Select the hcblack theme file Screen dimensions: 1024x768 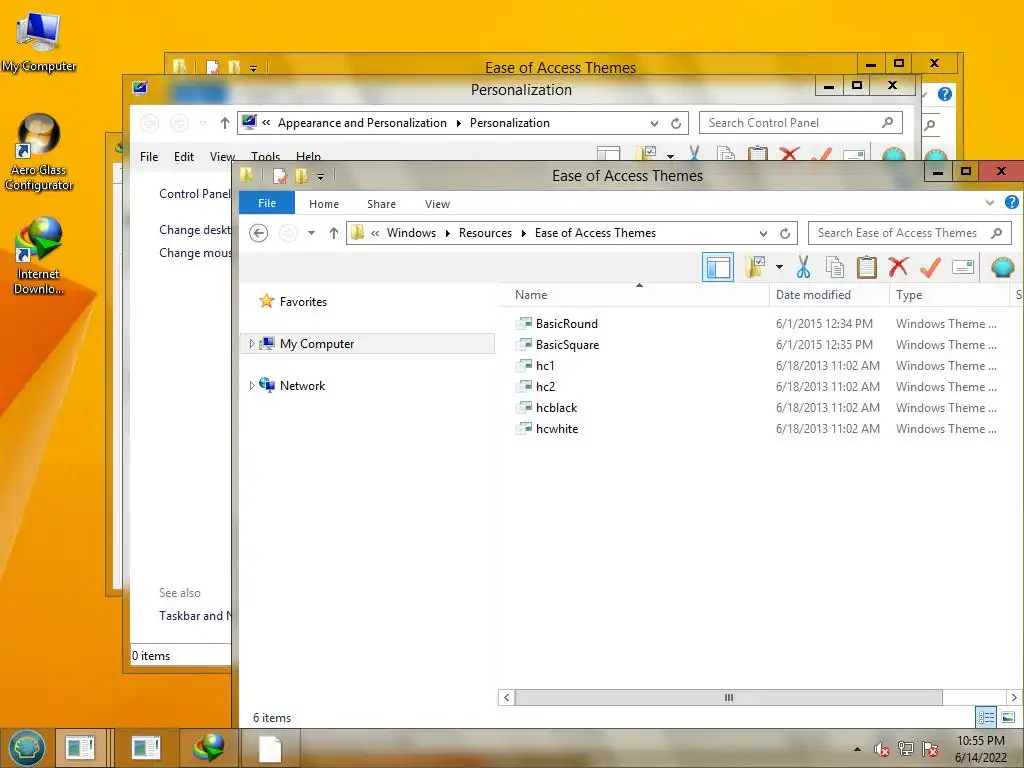pos(556,408)
